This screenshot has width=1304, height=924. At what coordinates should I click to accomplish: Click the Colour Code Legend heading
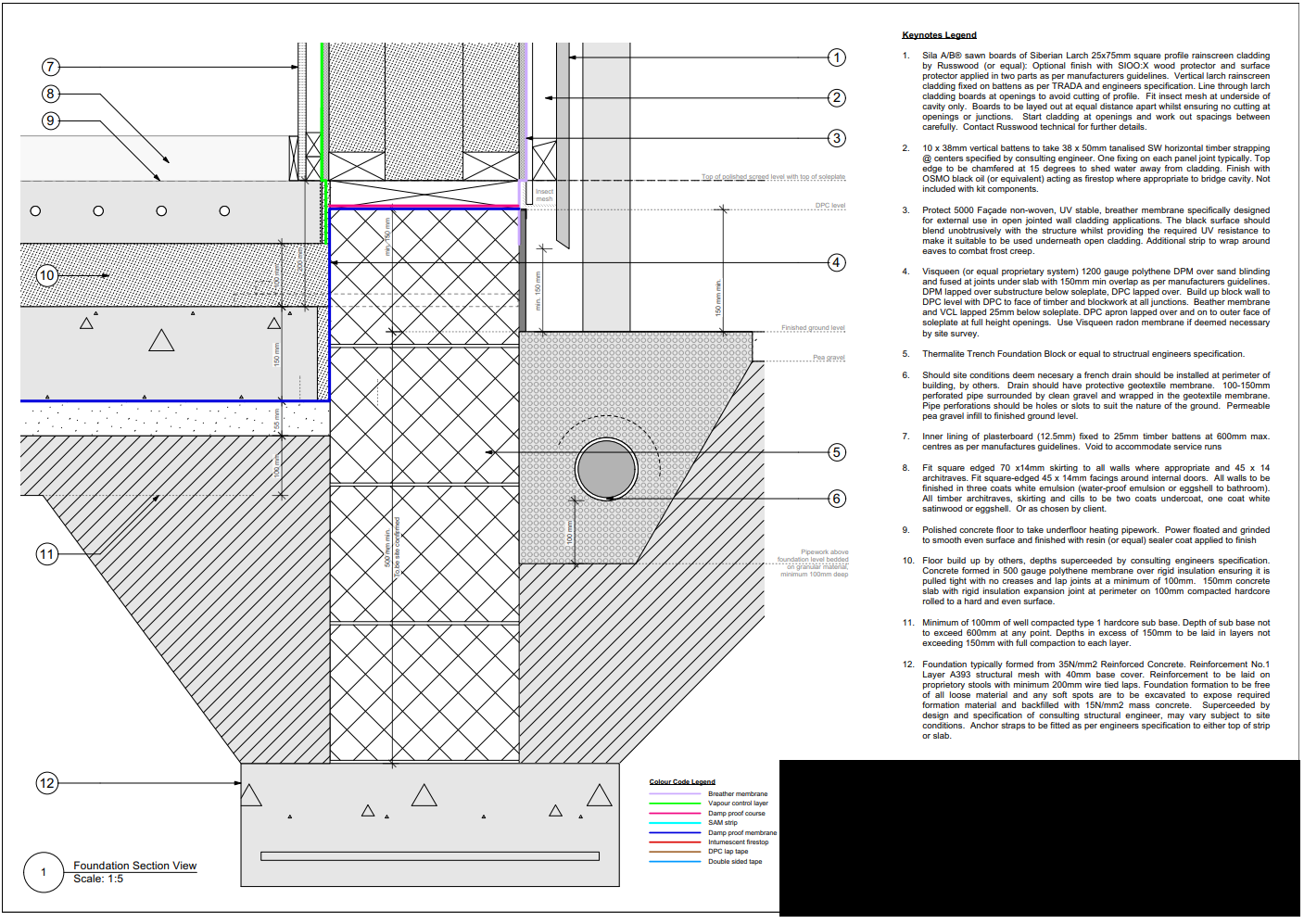[682, 782]
